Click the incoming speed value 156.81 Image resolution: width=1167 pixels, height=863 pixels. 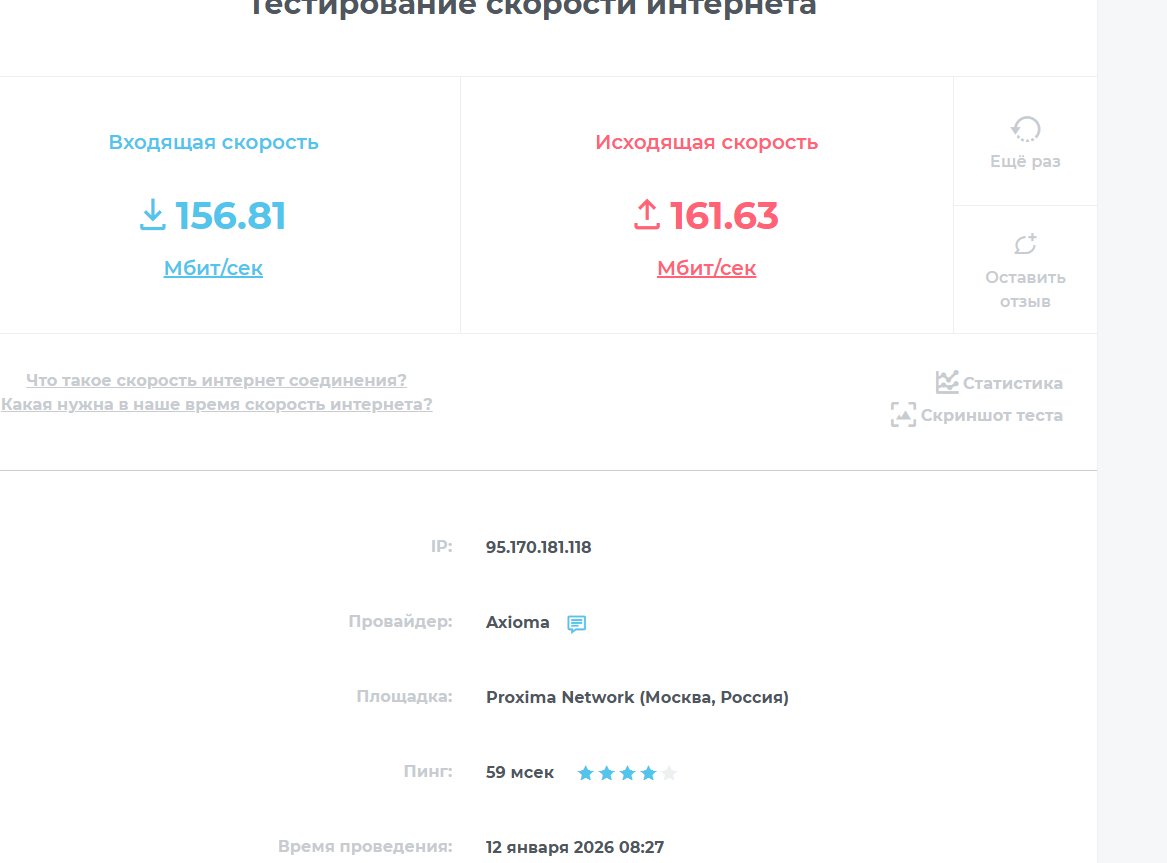coord(231,216)
